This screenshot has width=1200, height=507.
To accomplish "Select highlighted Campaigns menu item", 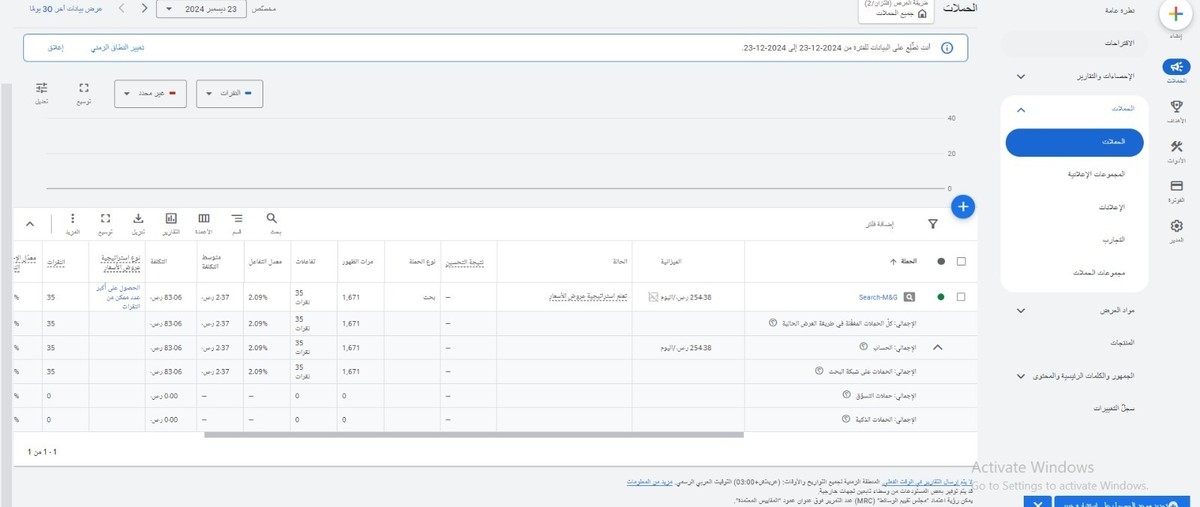I will (1075, 142).
